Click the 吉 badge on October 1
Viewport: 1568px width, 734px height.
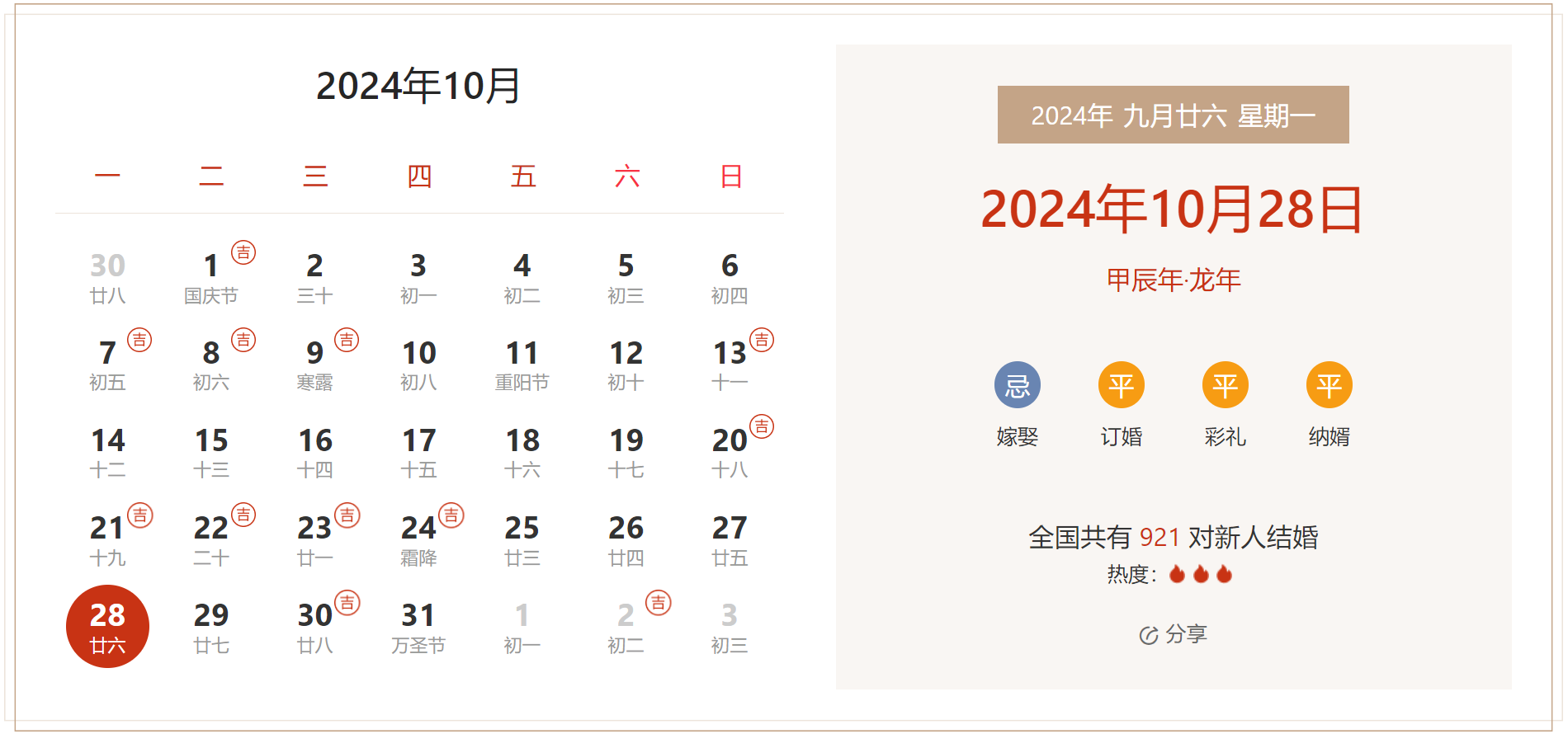[x=243, y=252]
